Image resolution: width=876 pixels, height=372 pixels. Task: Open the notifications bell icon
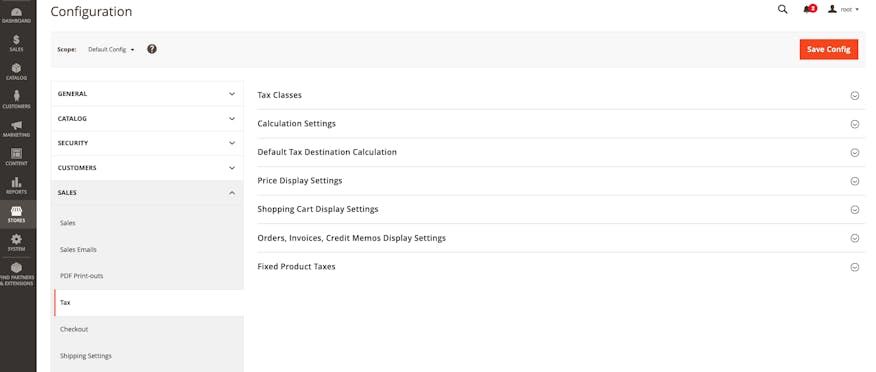point(810,9)
